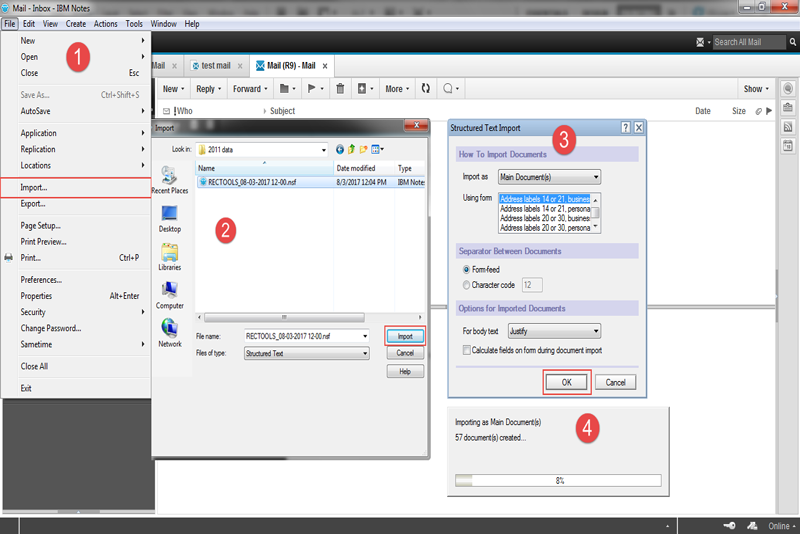The width and height of the screenshot is (800, 534).
Task: Select the Form-feed radio button
Action: [466, 269]
